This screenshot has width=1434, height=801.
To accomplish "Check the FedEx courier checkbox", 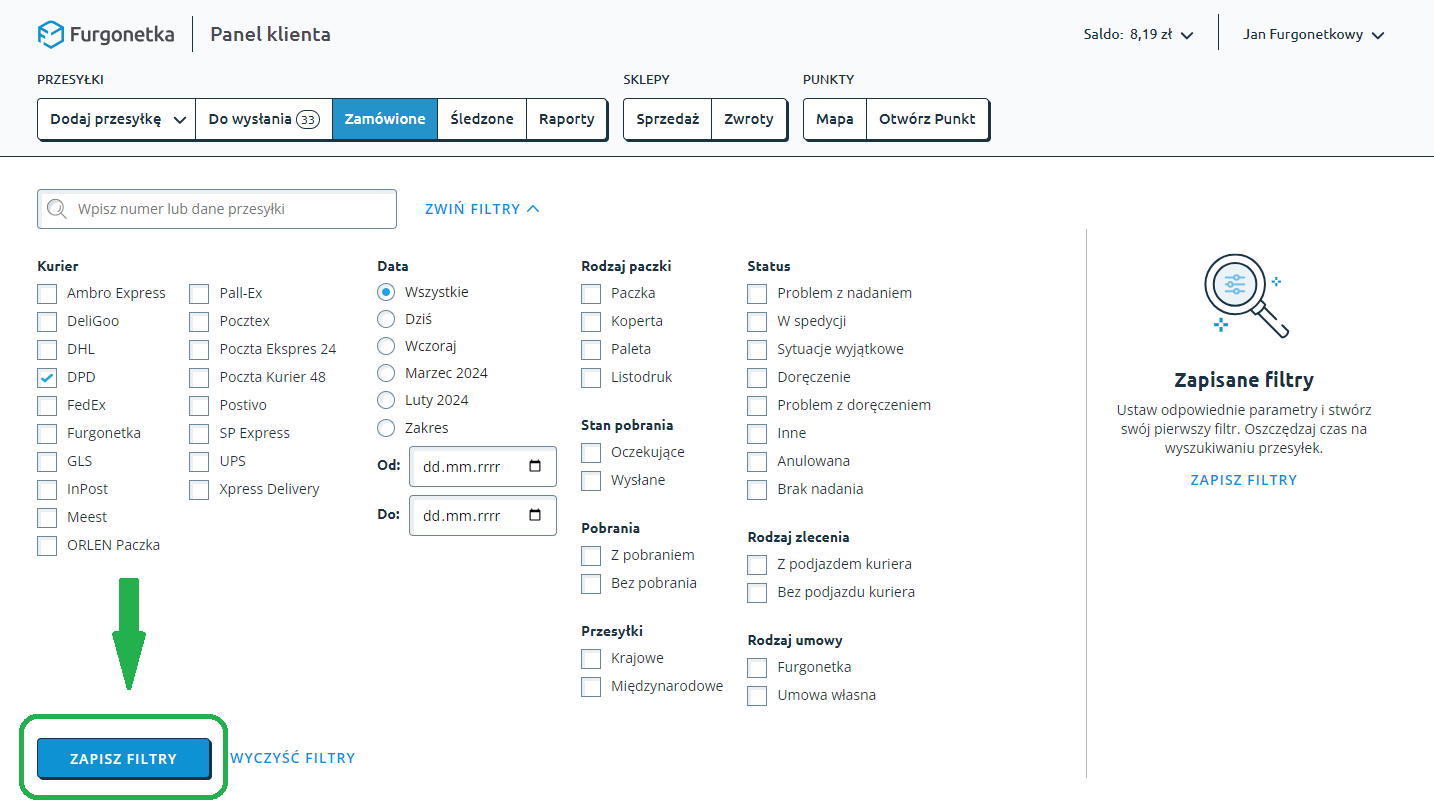I will [47, 405].
